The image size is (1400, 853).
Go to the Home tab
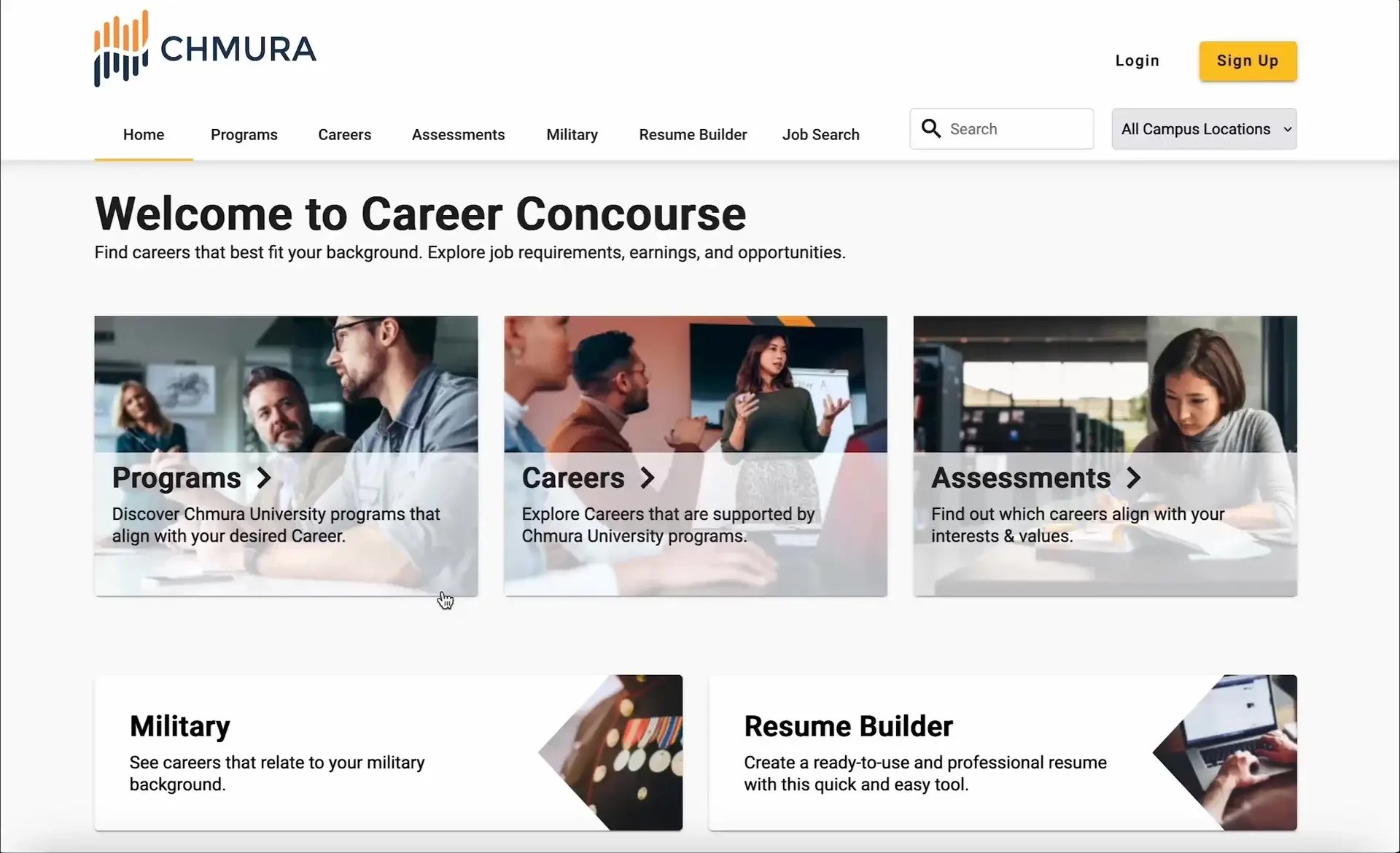(144, 135)
